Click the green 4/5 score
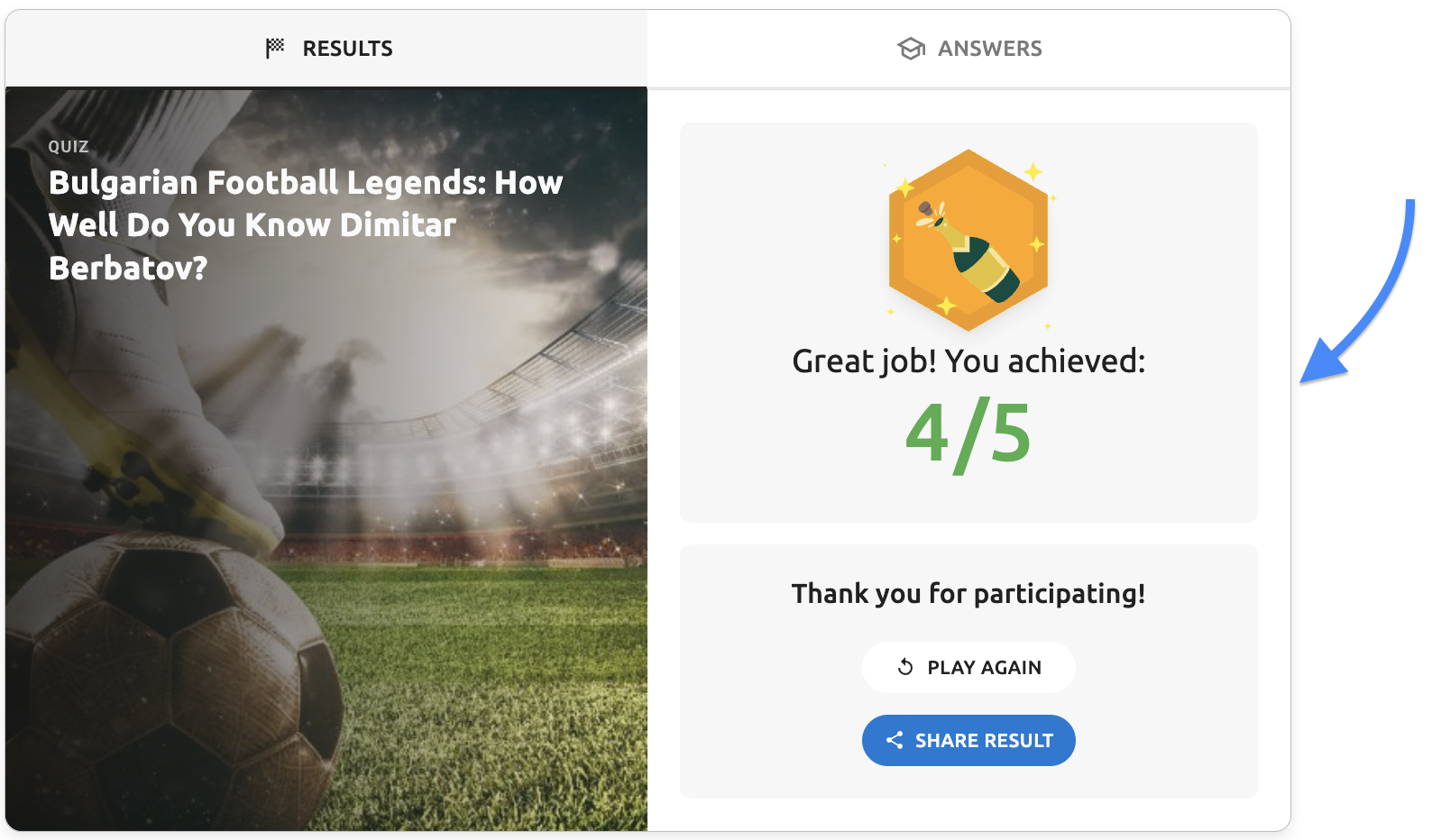The width and height of the screenshot is (1432, 840). coord(968,434)
